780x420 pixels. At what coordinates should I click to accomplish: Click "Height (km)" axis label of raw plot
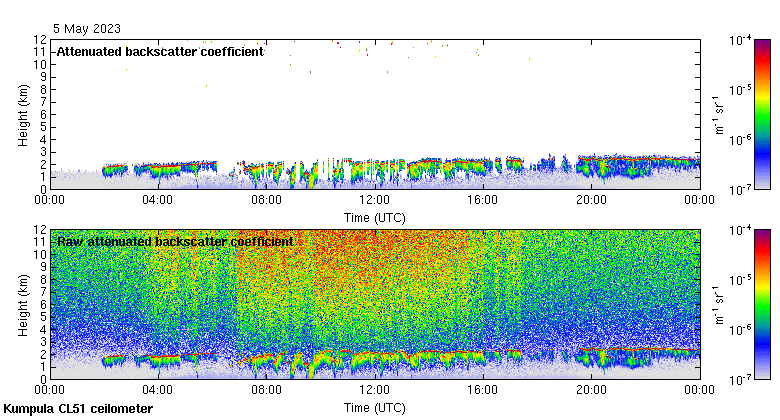coord(23,306)
